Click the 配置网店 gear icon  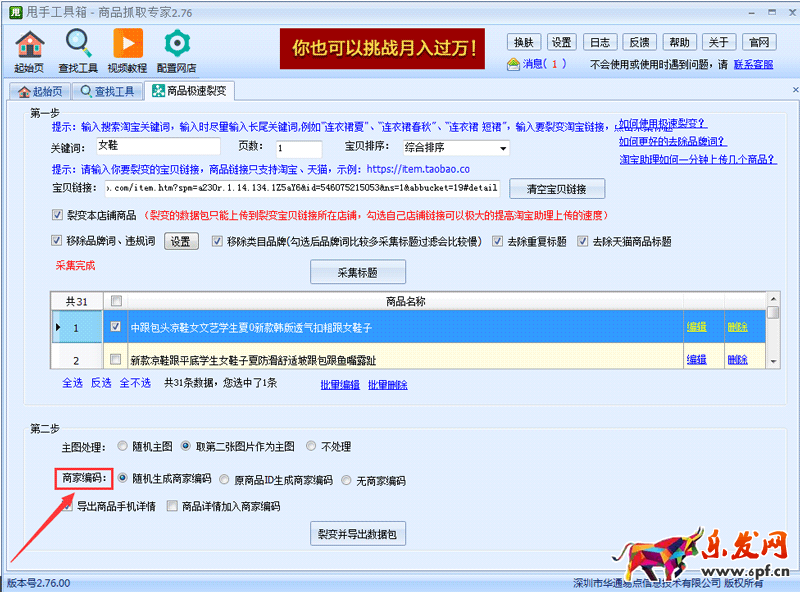coord(177,44)
